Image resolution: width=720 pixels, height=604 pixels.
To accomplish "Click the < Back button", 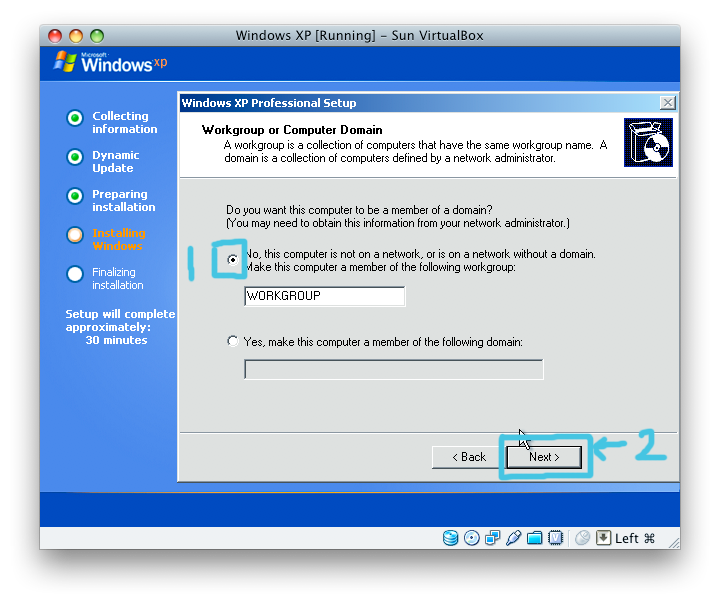I will click(469, 457).
